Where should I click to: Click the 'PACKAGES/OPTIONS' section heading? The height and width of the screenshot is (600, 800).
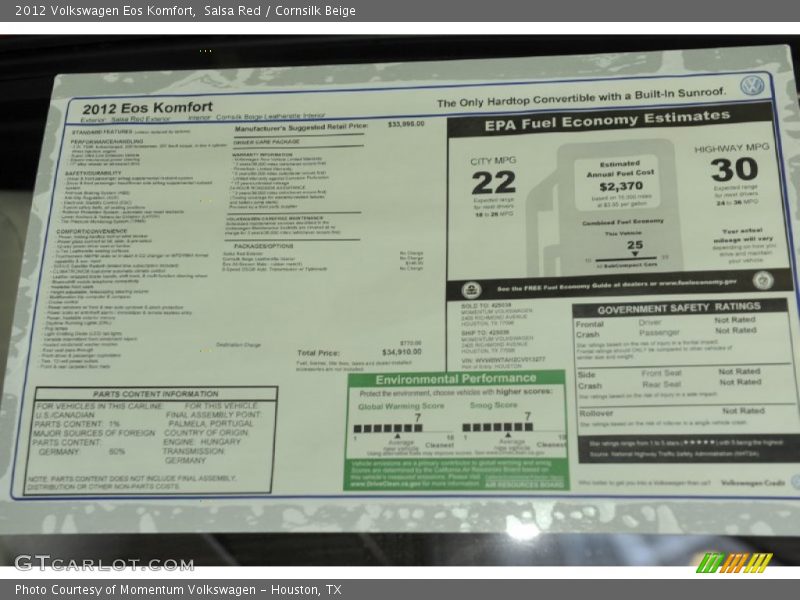(264, 246)
